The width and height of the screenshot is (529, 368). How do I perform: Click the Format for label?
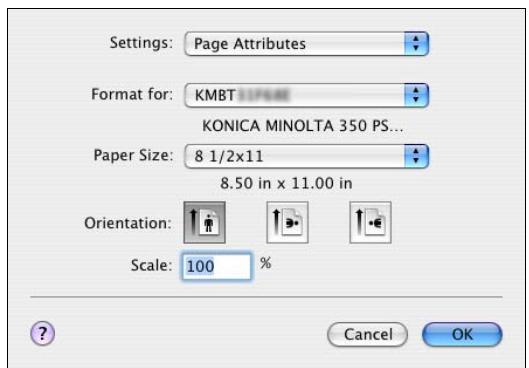(x=132, y=94)
